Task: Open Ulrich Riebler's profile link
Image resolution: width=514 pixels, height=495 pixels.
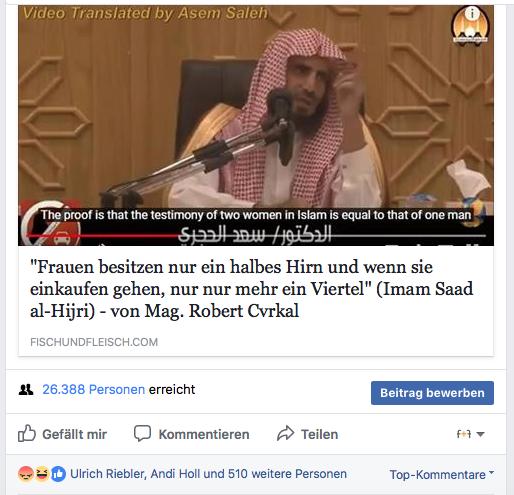Action: point(108,474)
